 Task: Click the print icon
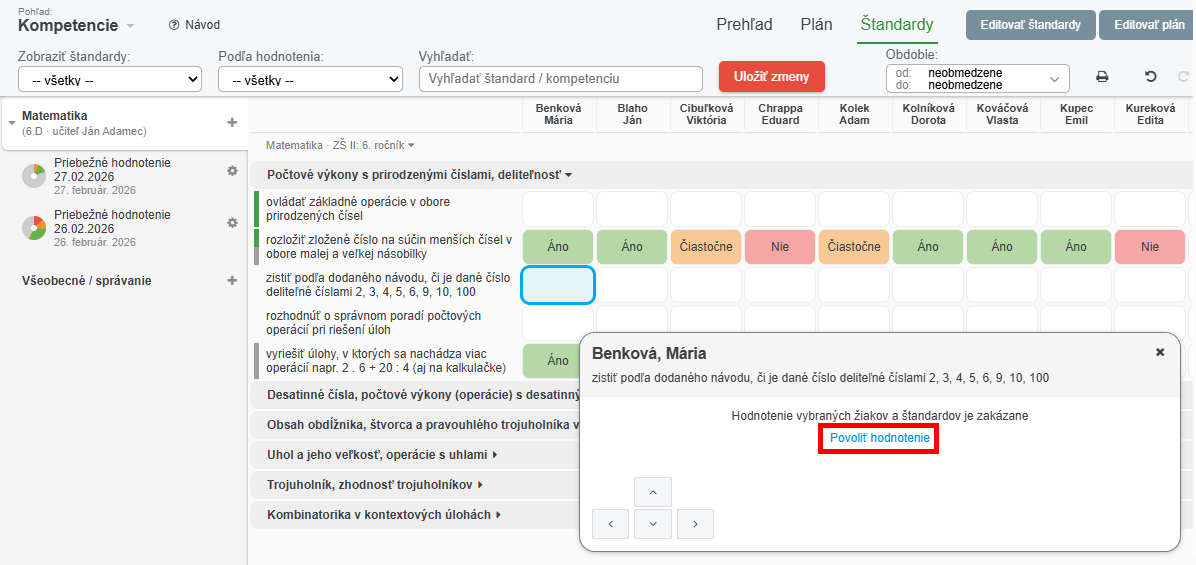tap(1101, 77)
